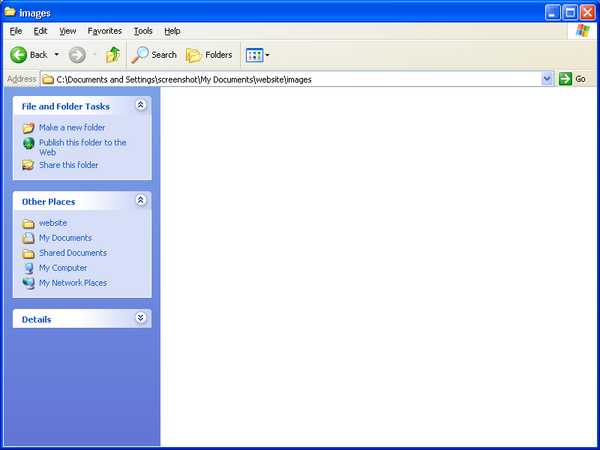Open the Tools menu

tap(143, 31)
